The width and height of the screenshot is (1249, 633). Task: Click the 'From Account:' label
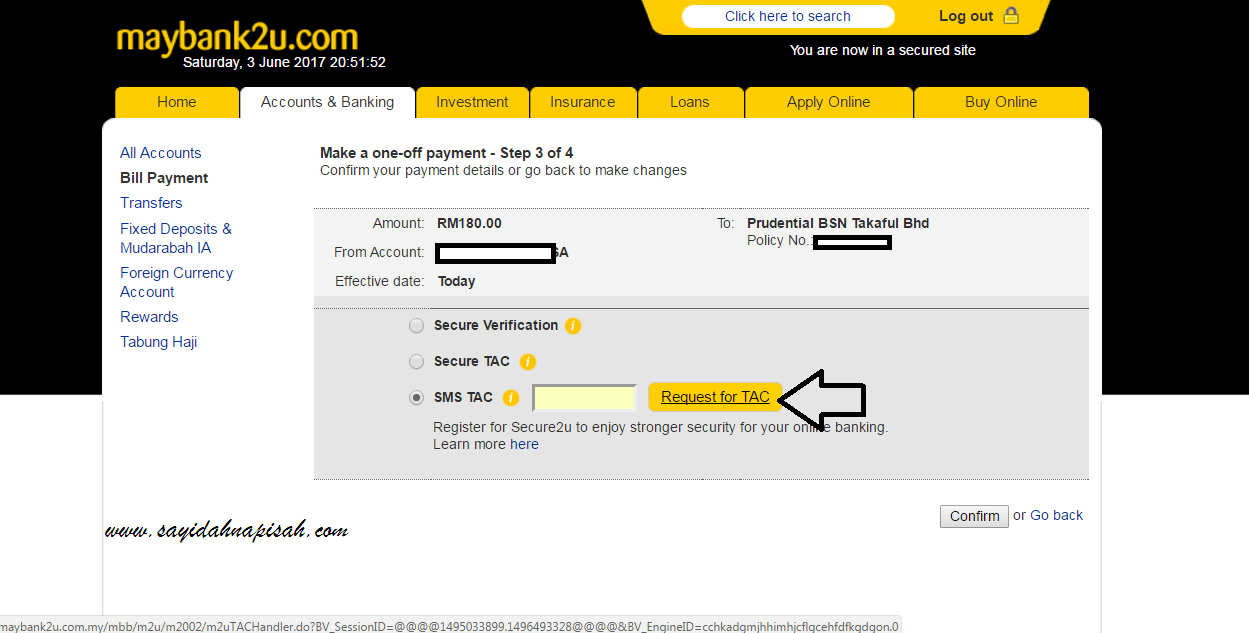coord(379,252)
